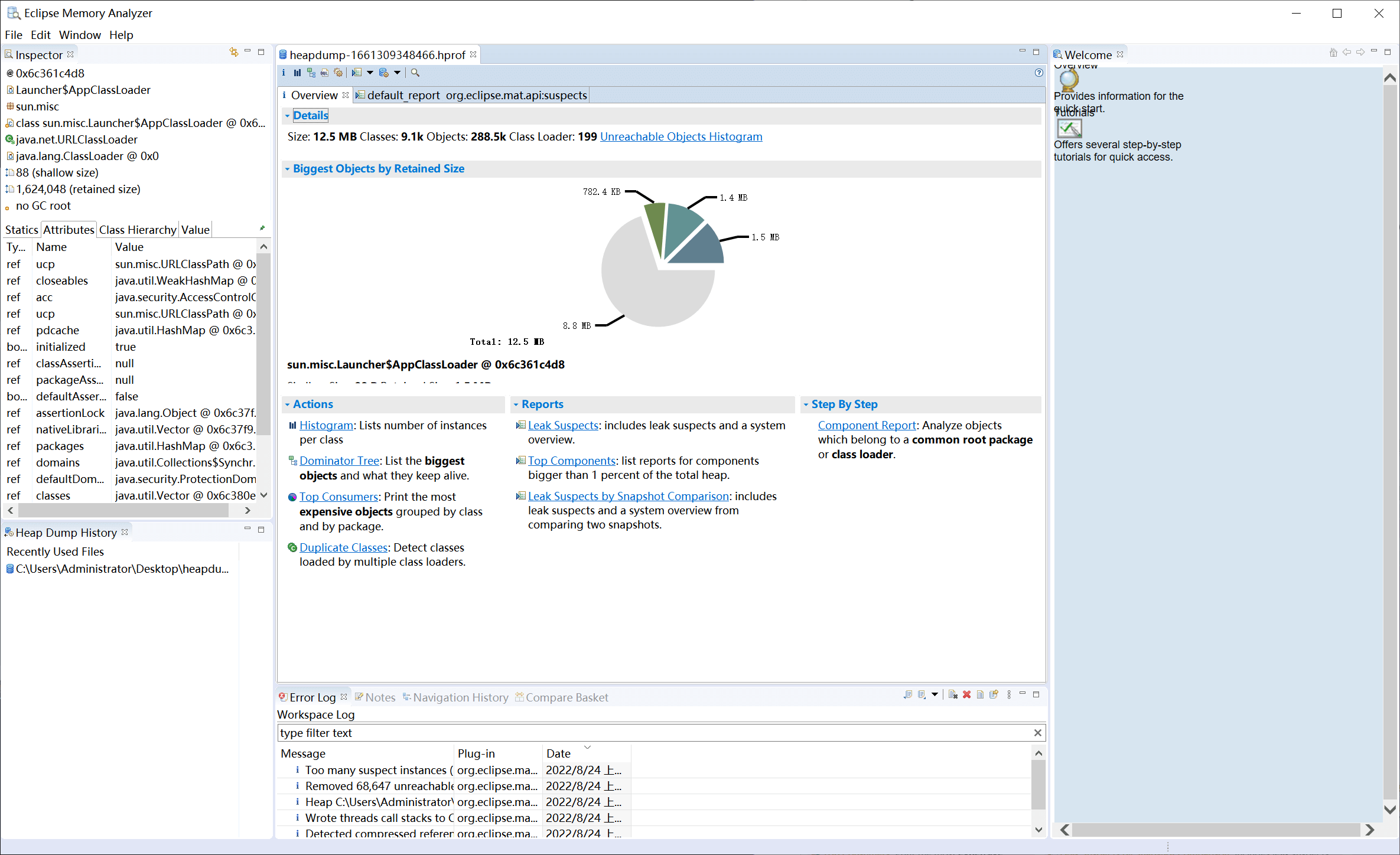Open the Top Consumers link

click(338, 497)
